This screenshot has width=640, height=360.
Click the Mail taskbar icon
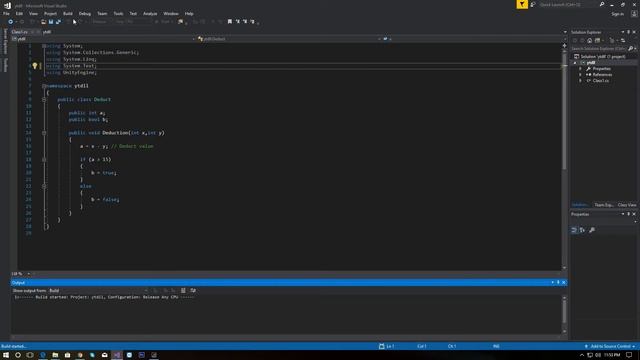point(104,355)
